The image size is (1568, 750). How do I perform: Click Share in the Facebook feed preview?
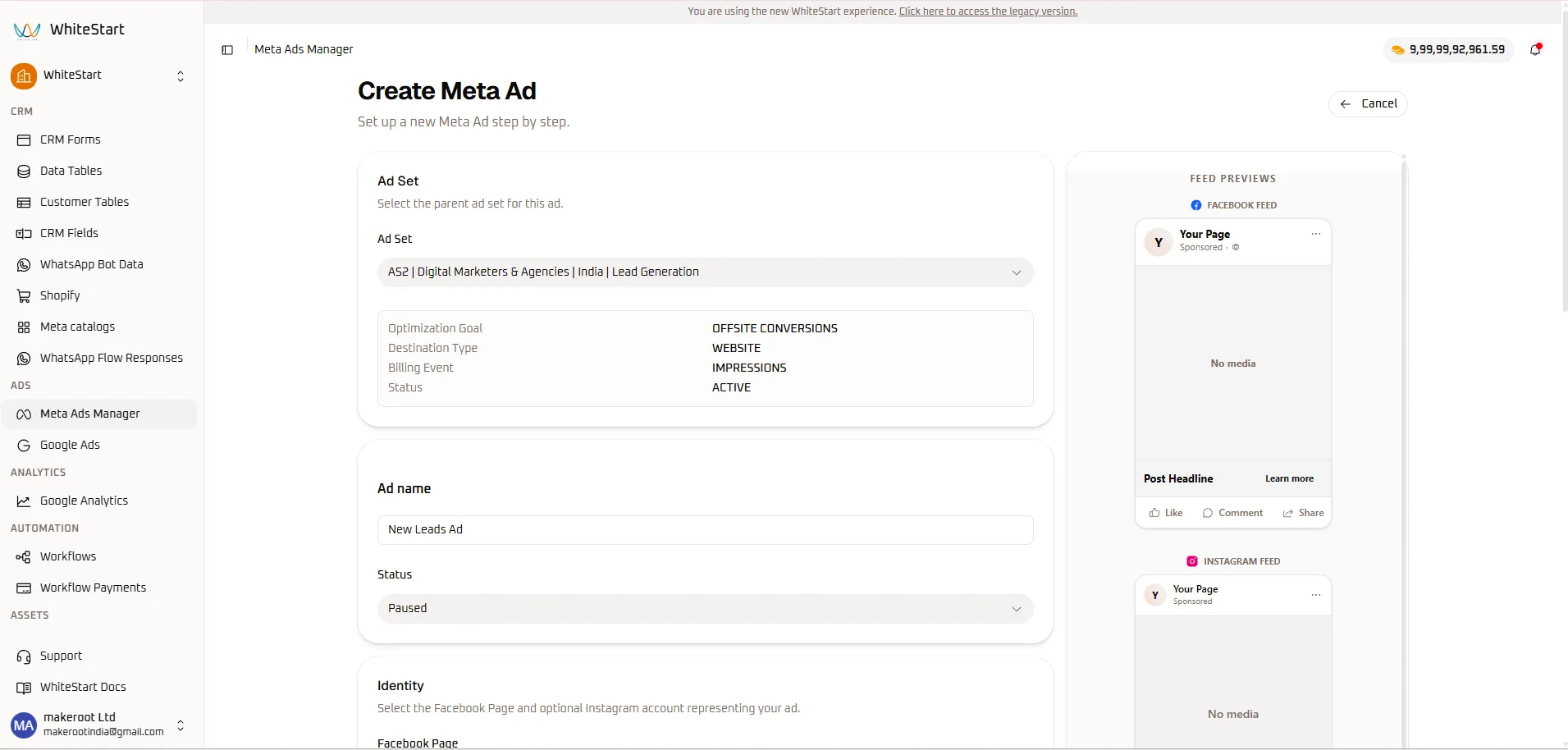[1303, 513]
